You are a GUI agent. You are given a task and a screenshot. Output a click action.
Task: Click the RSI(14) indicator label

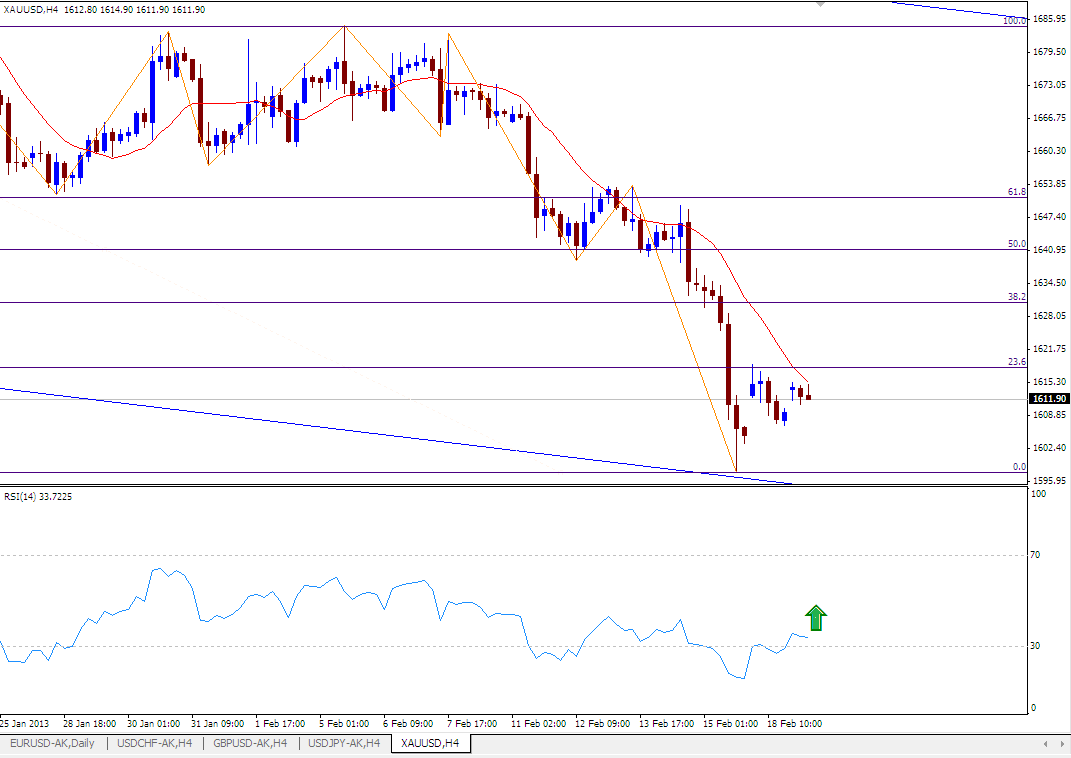[x=38, y=496]
